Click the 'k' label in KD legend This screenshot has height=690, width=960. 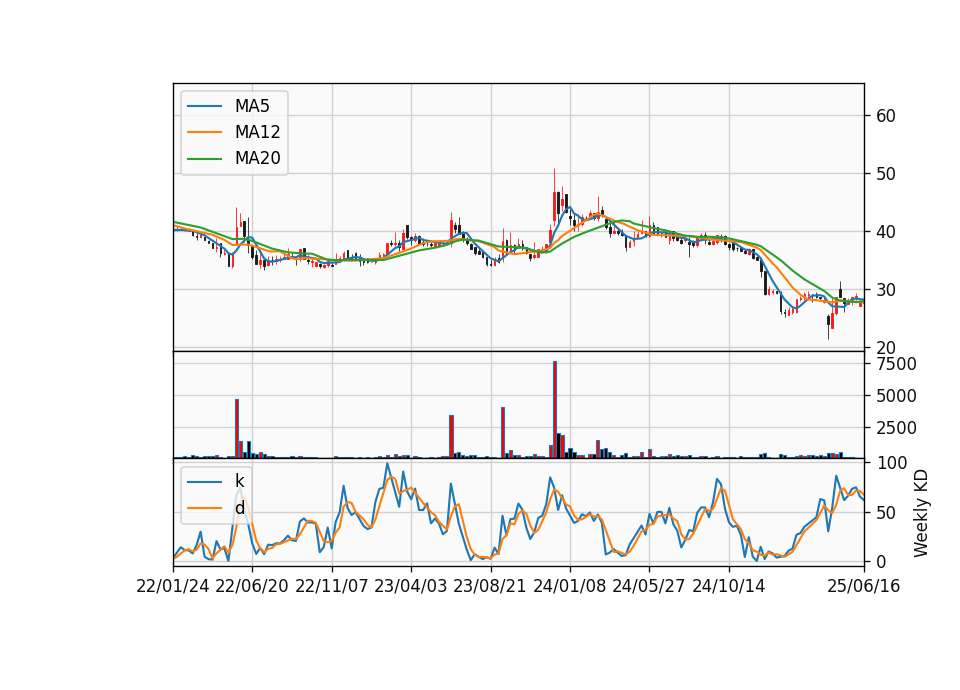[x=239, y=481]
